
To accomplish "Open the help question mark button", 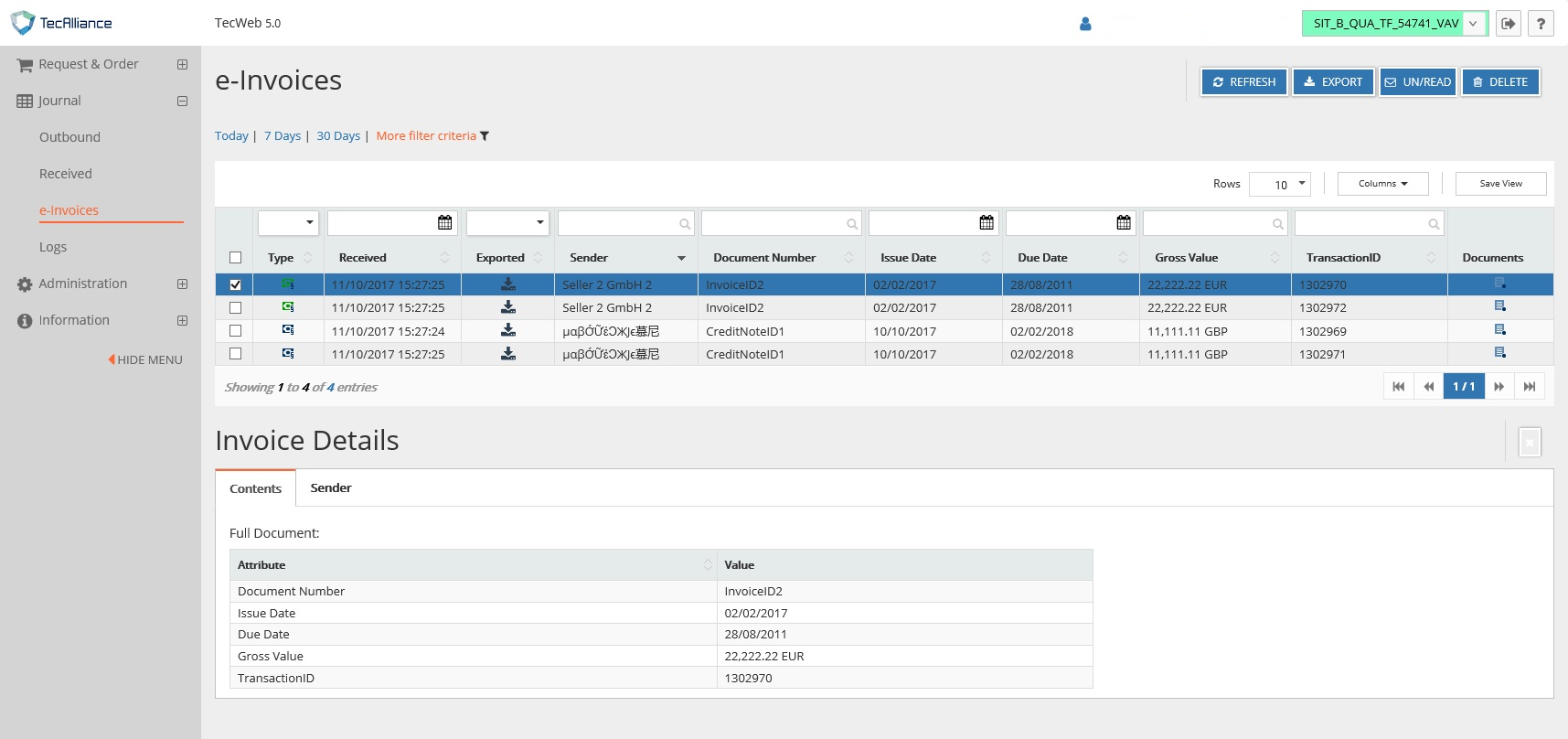I will (x=1541, y=24).
